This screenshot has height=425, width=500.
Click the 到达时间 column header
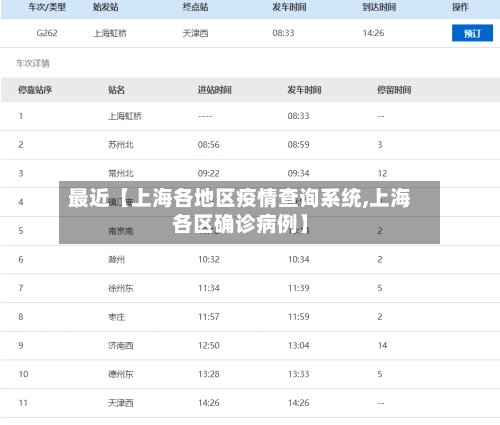(x=379, y=7)
